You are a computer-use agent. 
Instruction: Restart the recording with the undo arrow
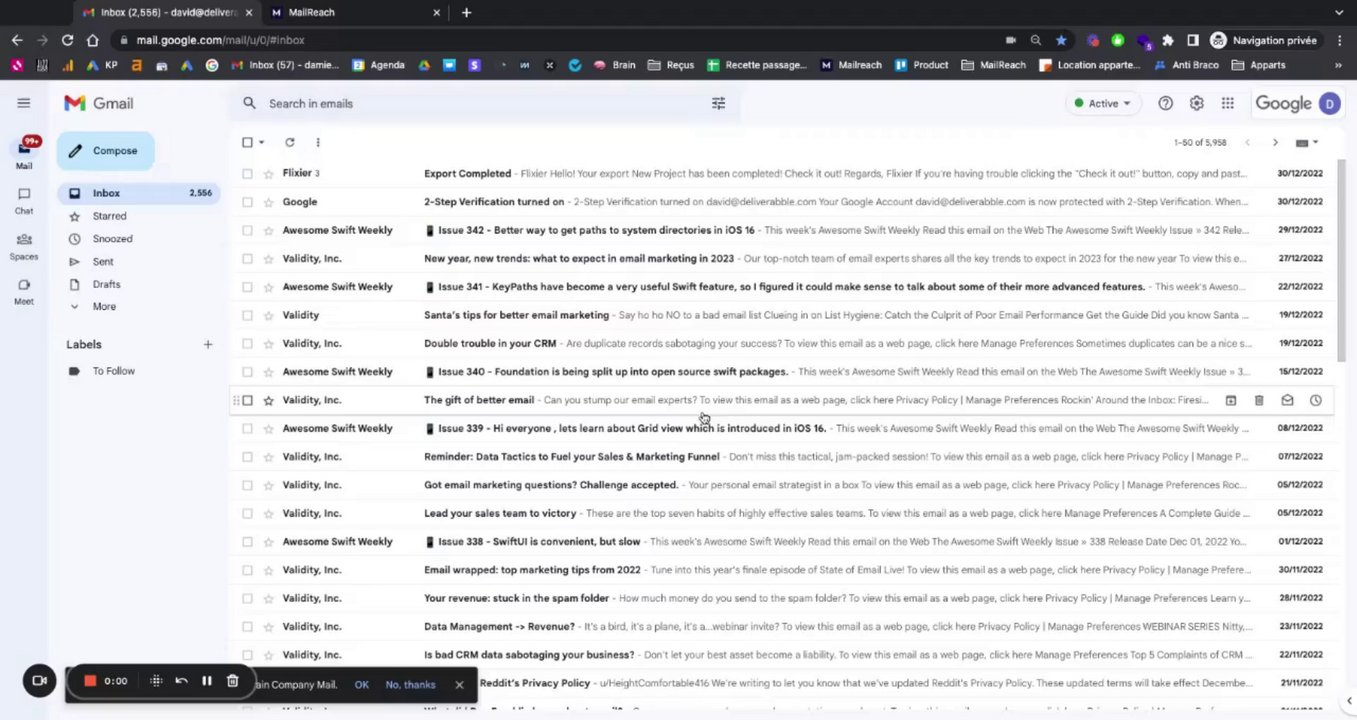(x=181, y=681)
